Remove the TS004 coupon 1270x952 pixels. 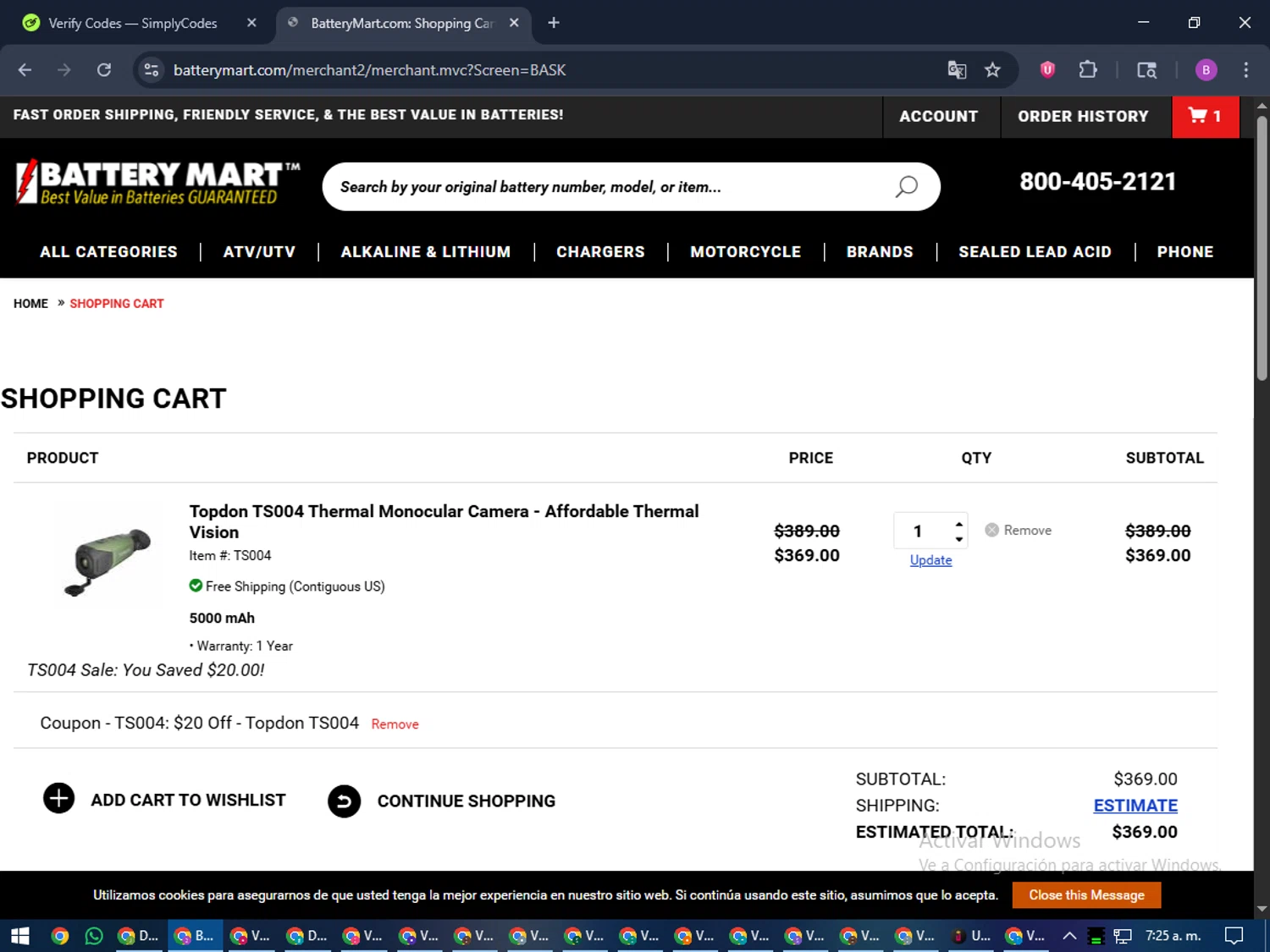[x=395, y=724]
